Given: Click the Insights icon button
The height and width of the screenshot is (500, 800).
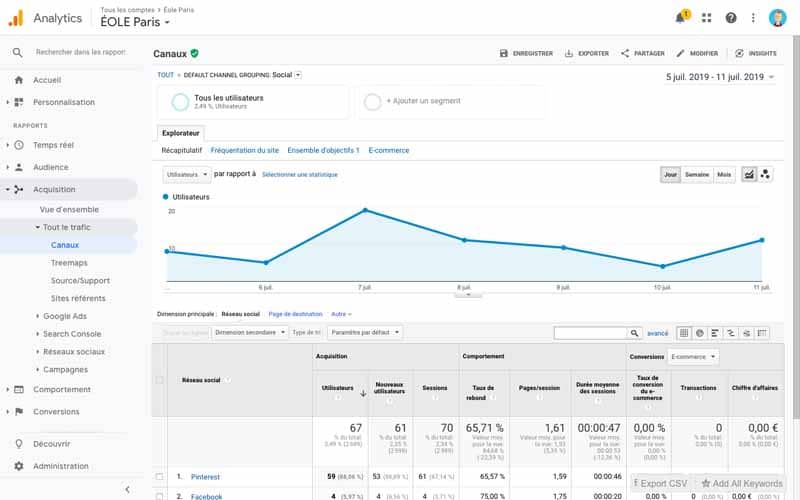Looking at the screenshot, I should click(755, 53).
